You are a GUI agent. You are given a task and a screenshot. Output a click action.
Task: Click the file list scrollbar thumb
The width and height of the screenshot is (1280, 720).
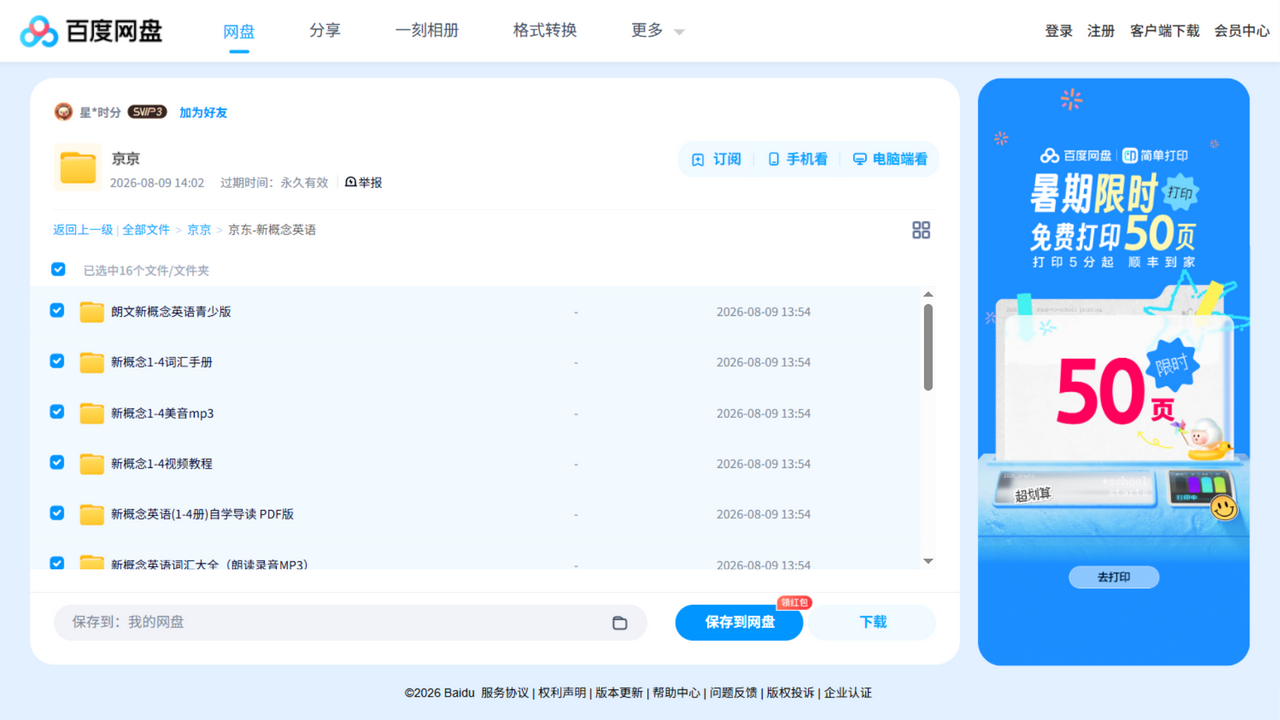[x=928, y=347]
